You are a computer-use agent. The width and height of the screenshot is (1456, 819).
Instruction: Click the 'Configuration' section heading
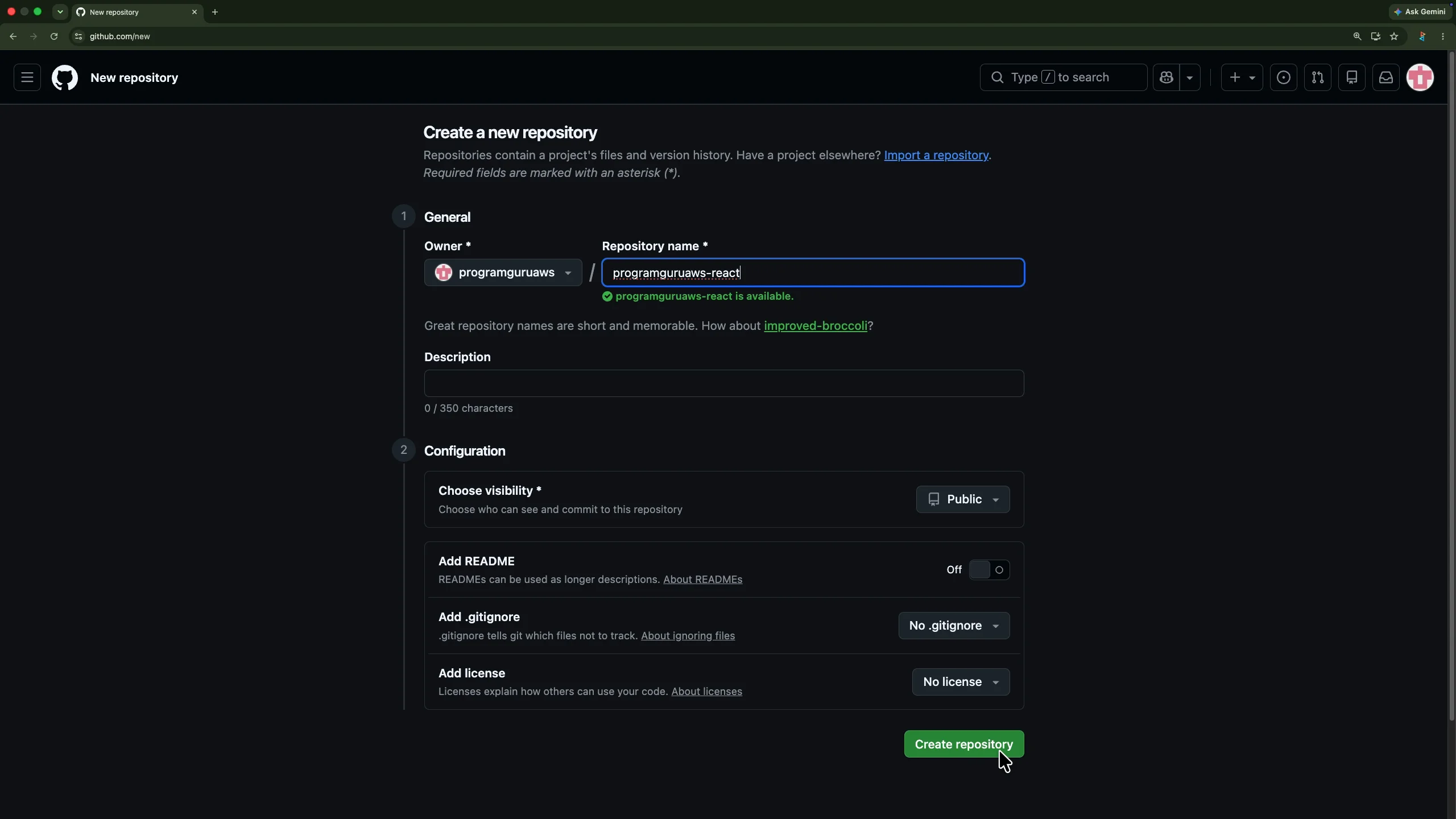[x=465, y=451]
